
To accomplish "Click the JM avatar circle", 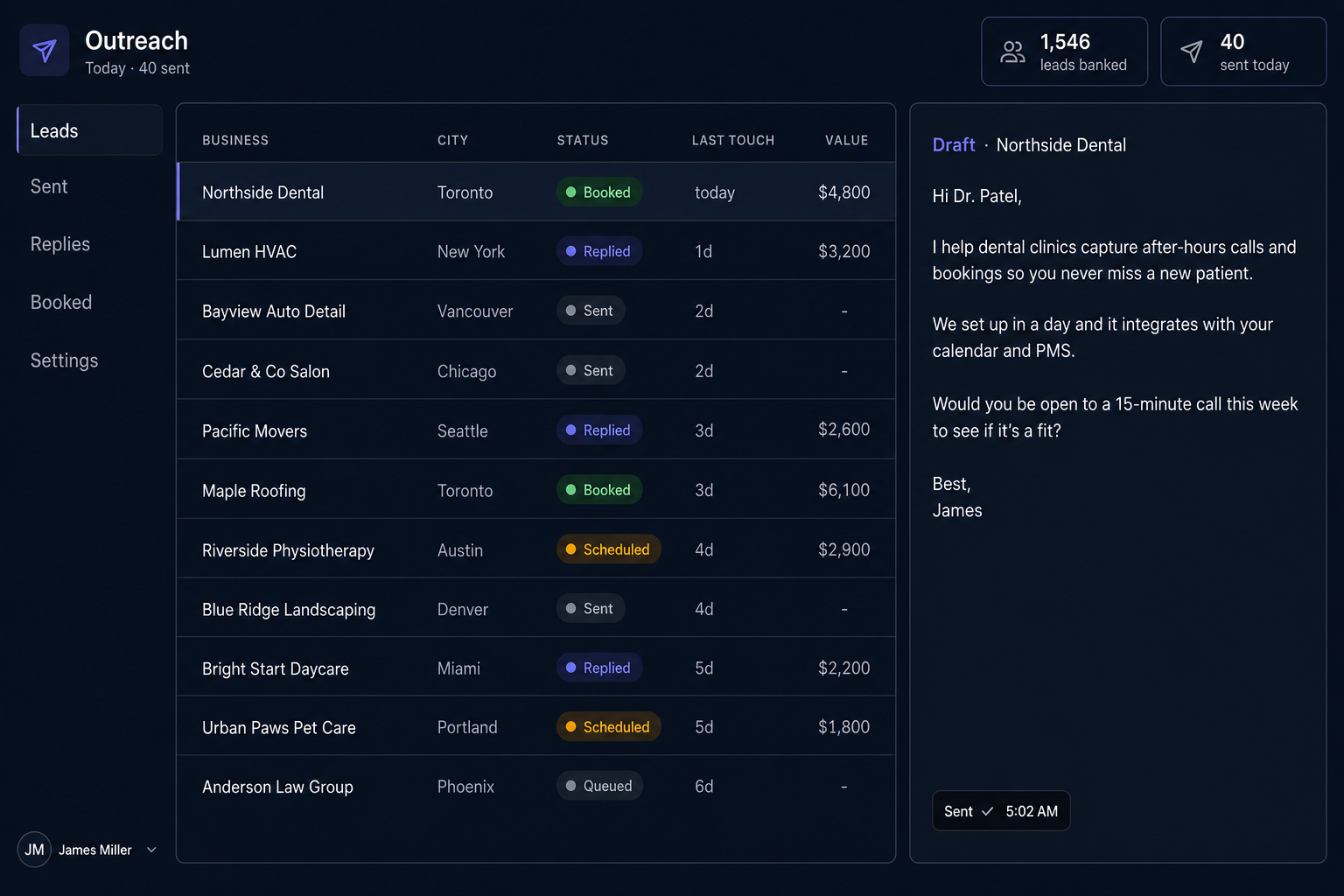I will point(34,850).
